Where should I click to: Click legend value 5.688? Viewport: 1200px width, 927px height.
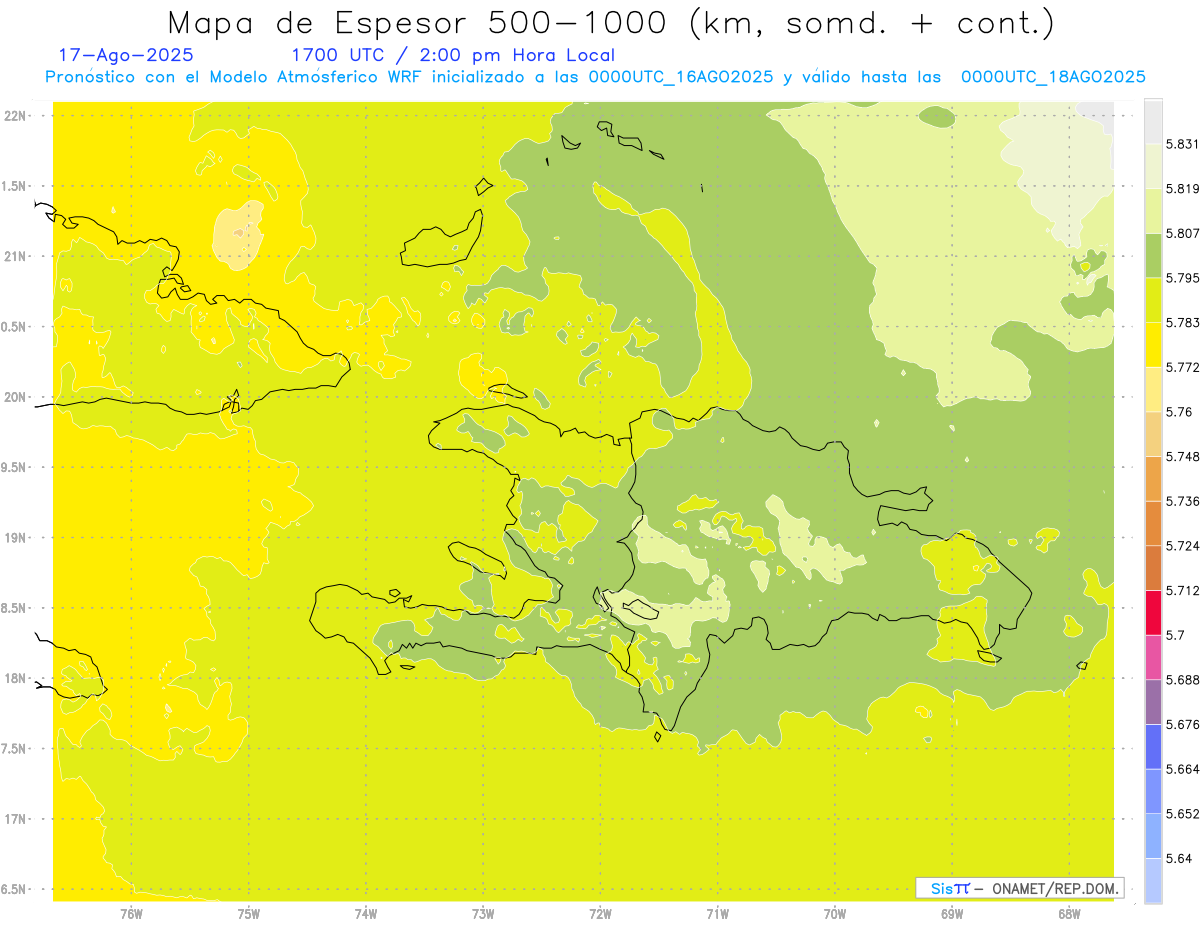(x=1182, y=680)
